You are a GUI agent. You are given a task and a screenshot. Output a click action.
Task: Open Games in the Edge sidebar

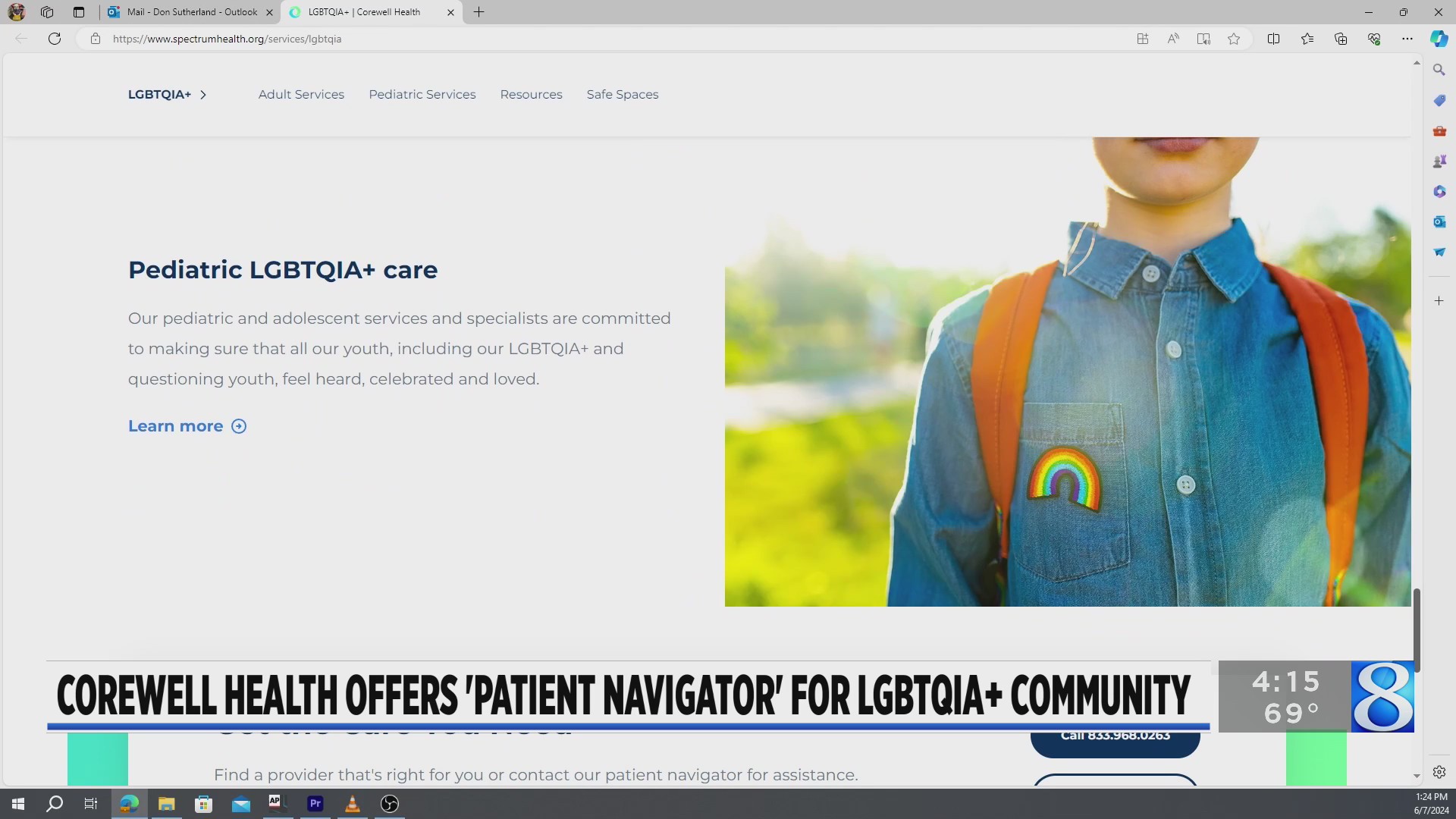(x=1439, y=161)
